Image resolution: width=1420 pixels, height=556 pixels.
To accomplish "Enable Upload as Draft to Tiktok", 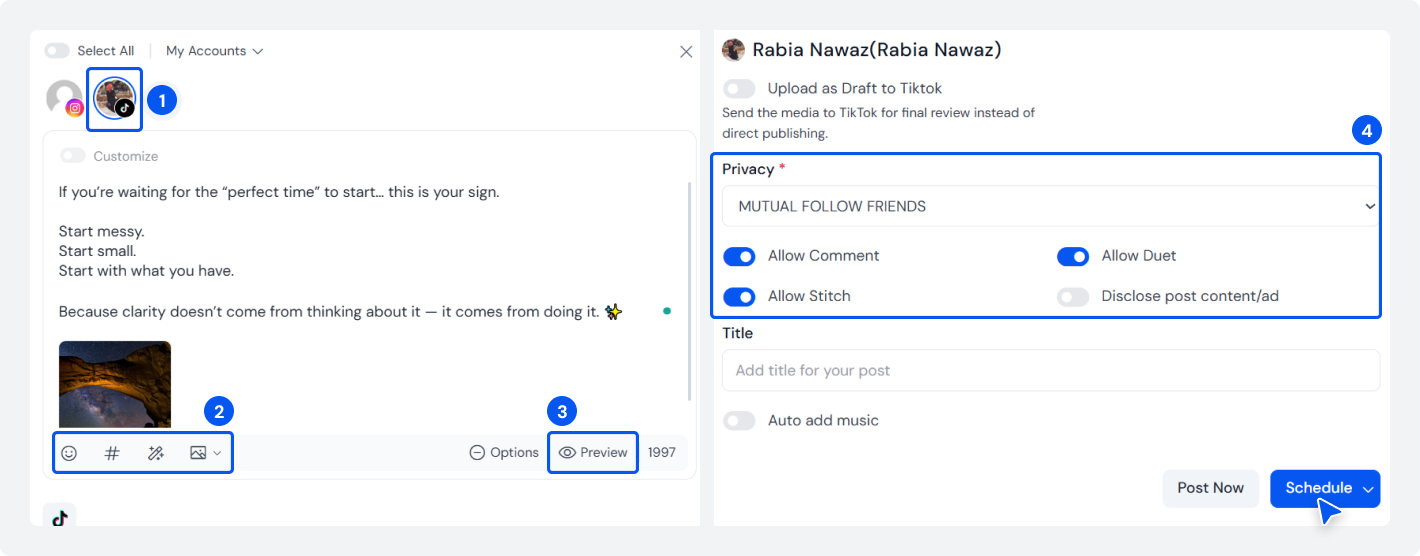I will tap(739, 88).
